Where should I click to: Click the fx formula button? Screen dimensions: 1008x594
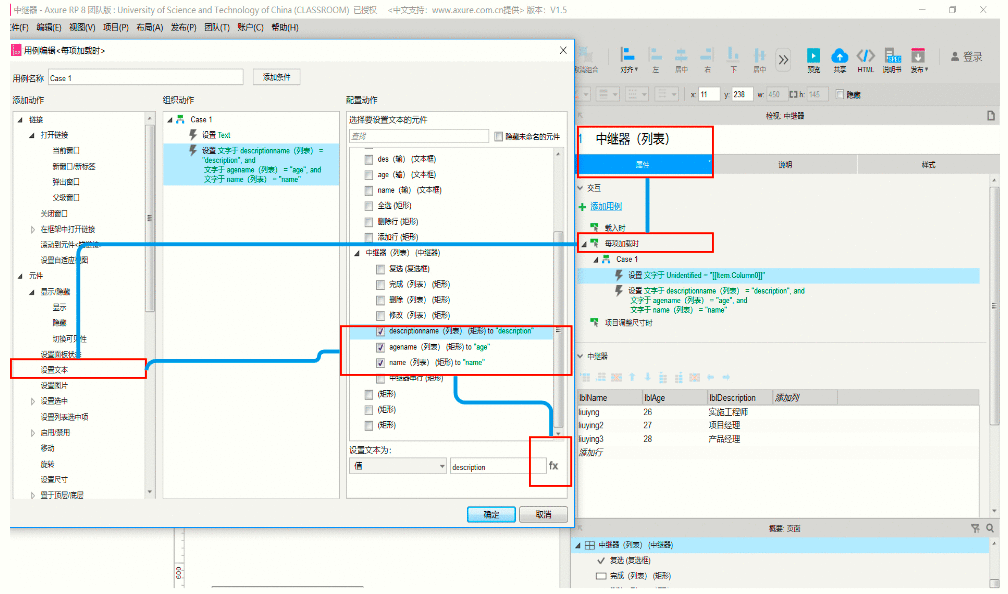click(553, 465)
